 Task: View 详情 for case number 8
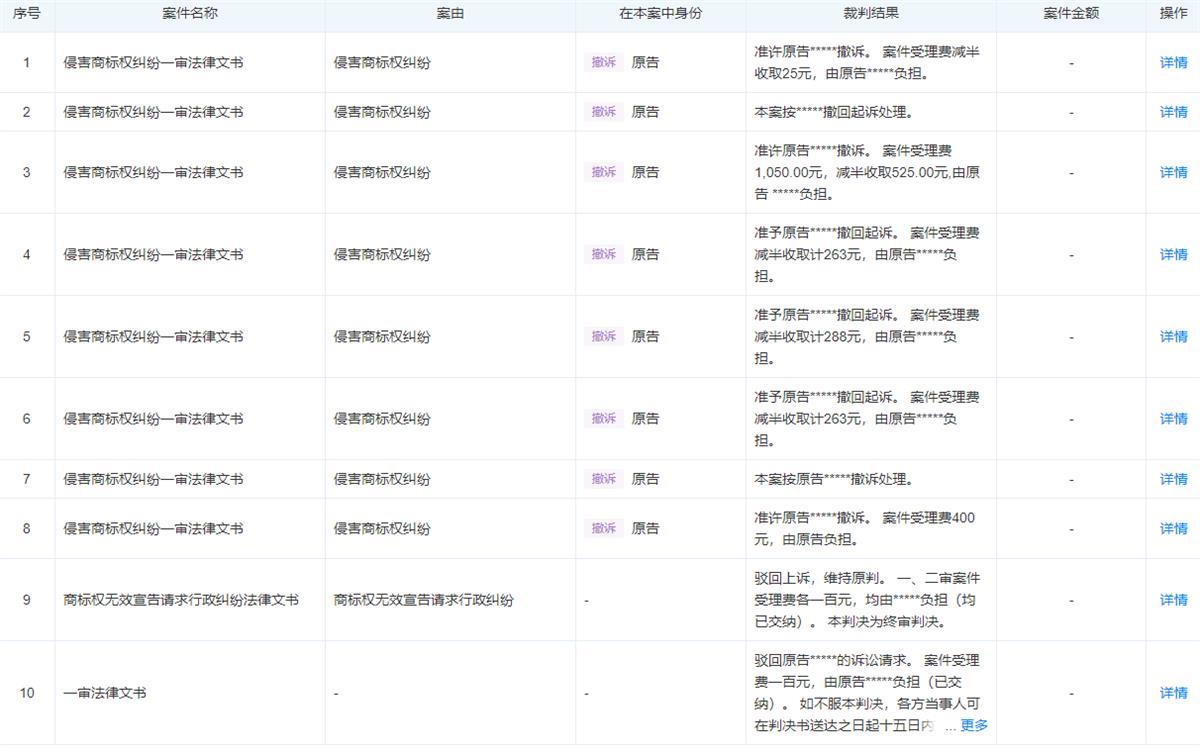pyautogui.click(x=1173, y=528)
